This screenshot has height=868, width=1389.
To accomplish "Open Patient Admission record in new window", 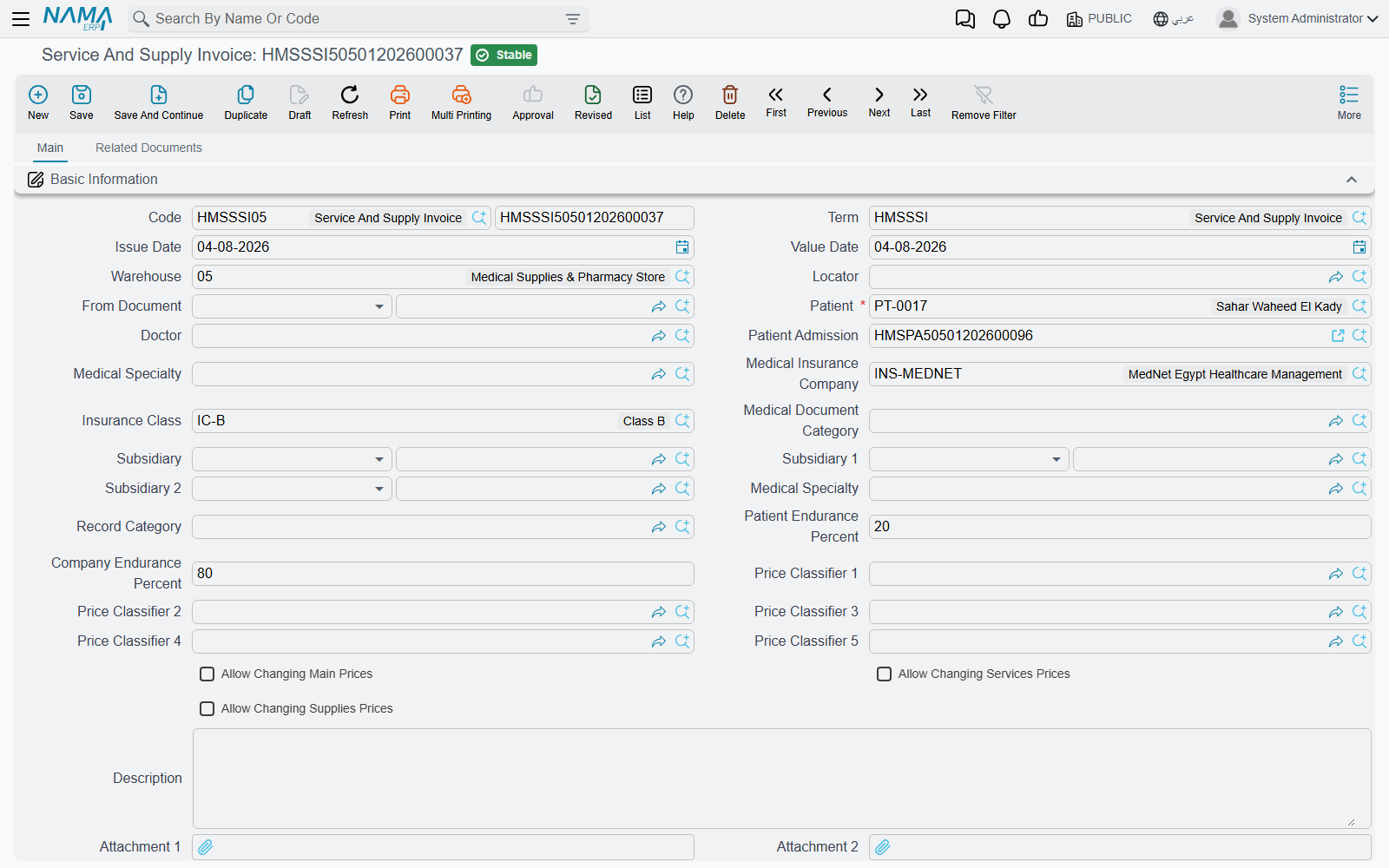I will coord(1338,336).
